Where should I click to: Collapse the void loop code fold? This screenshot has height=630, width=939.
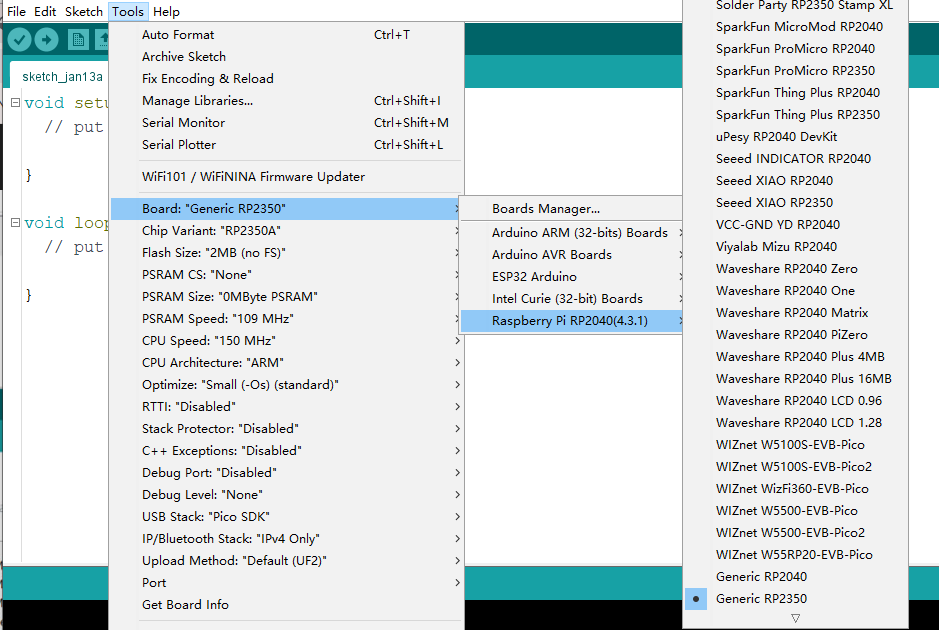(x=16, y=223)
